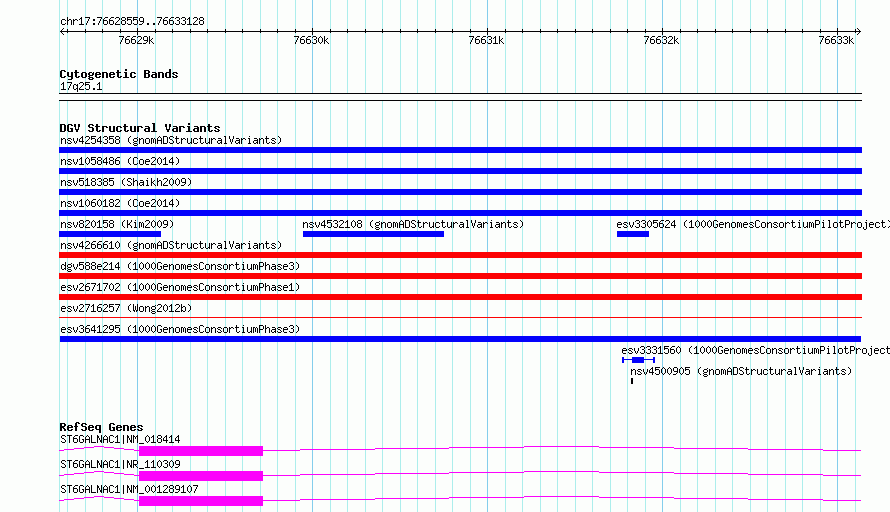The width and height of the screenshot is (890, 512).
Task: Click the 76633k ruler tick label
Action: (836, 40)
